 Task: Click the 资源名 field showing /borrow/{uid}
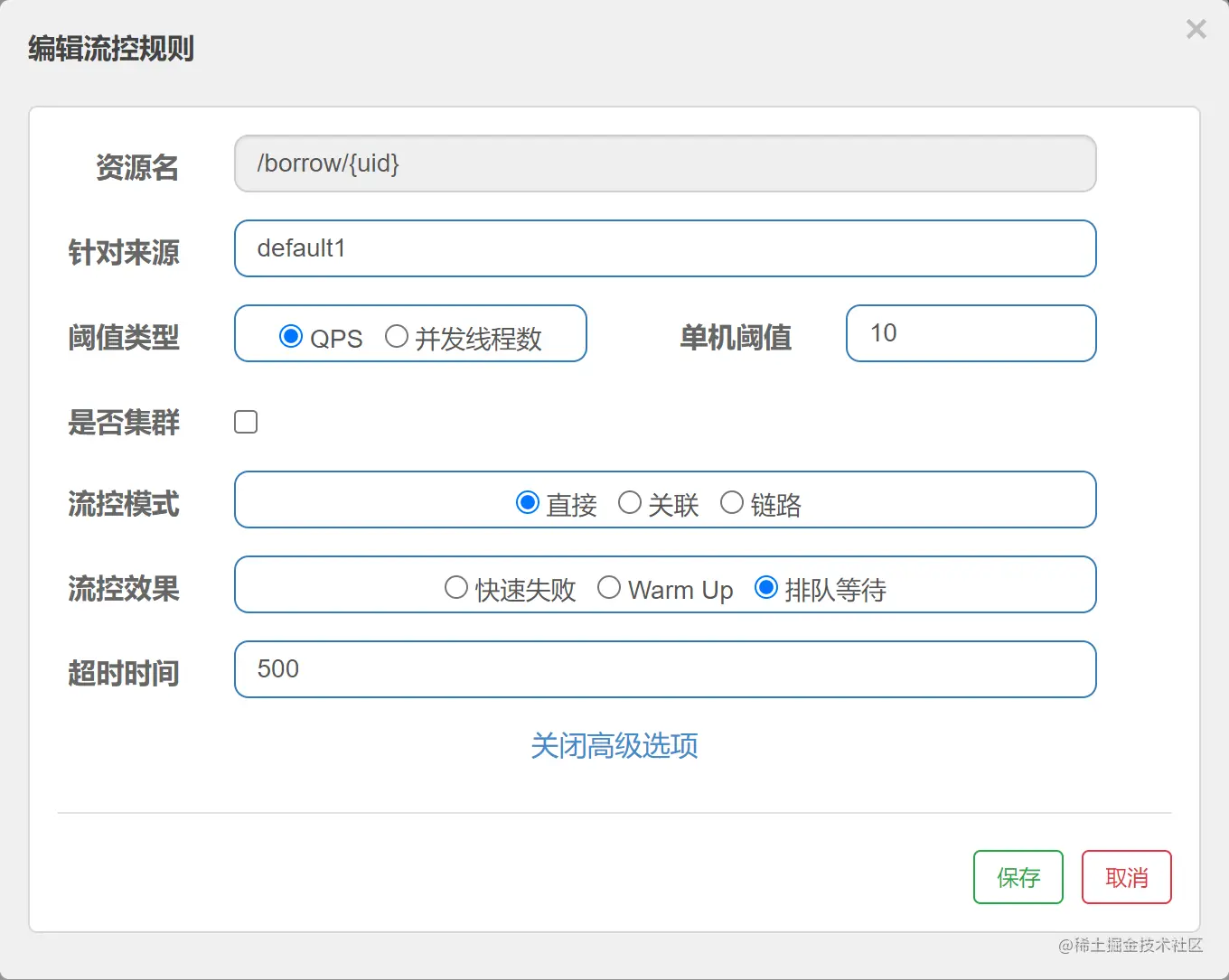665,163
